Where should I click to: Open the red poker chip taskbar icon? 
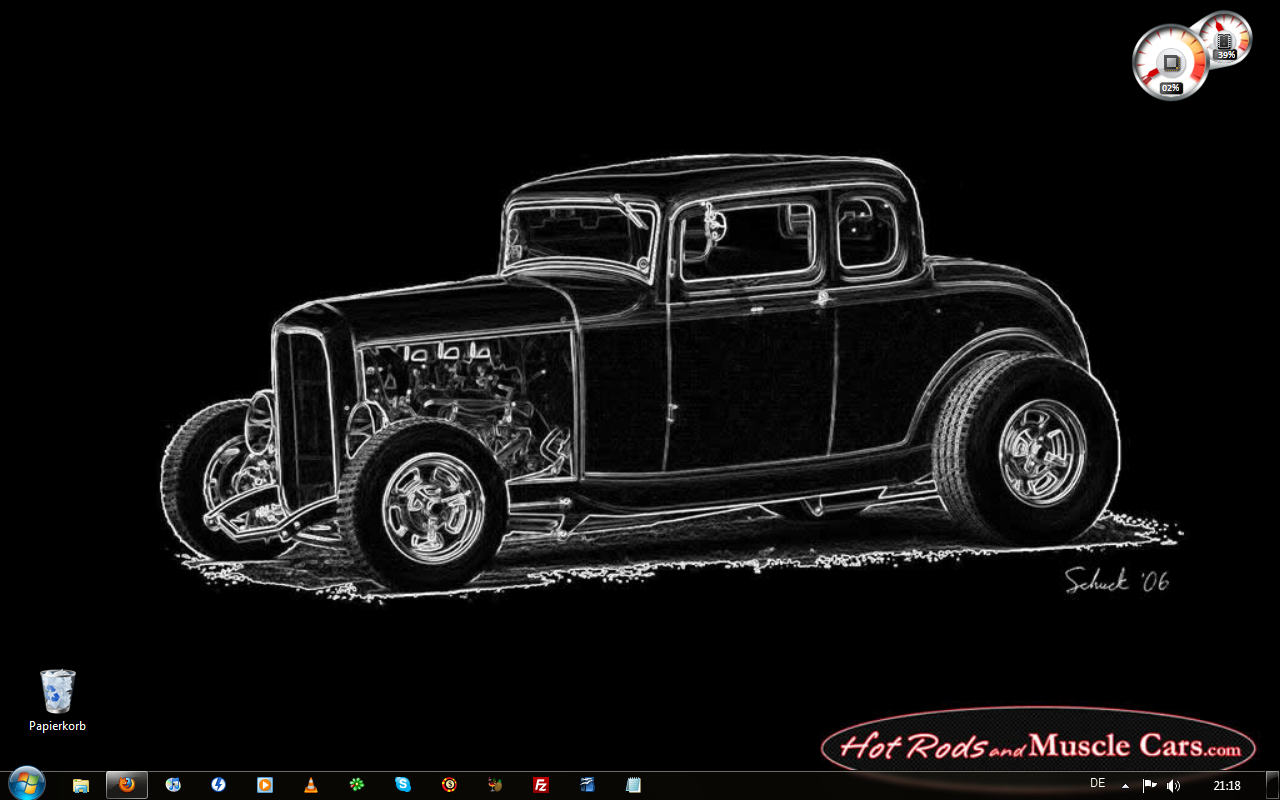pyautogui.click(x=449, y=785)
